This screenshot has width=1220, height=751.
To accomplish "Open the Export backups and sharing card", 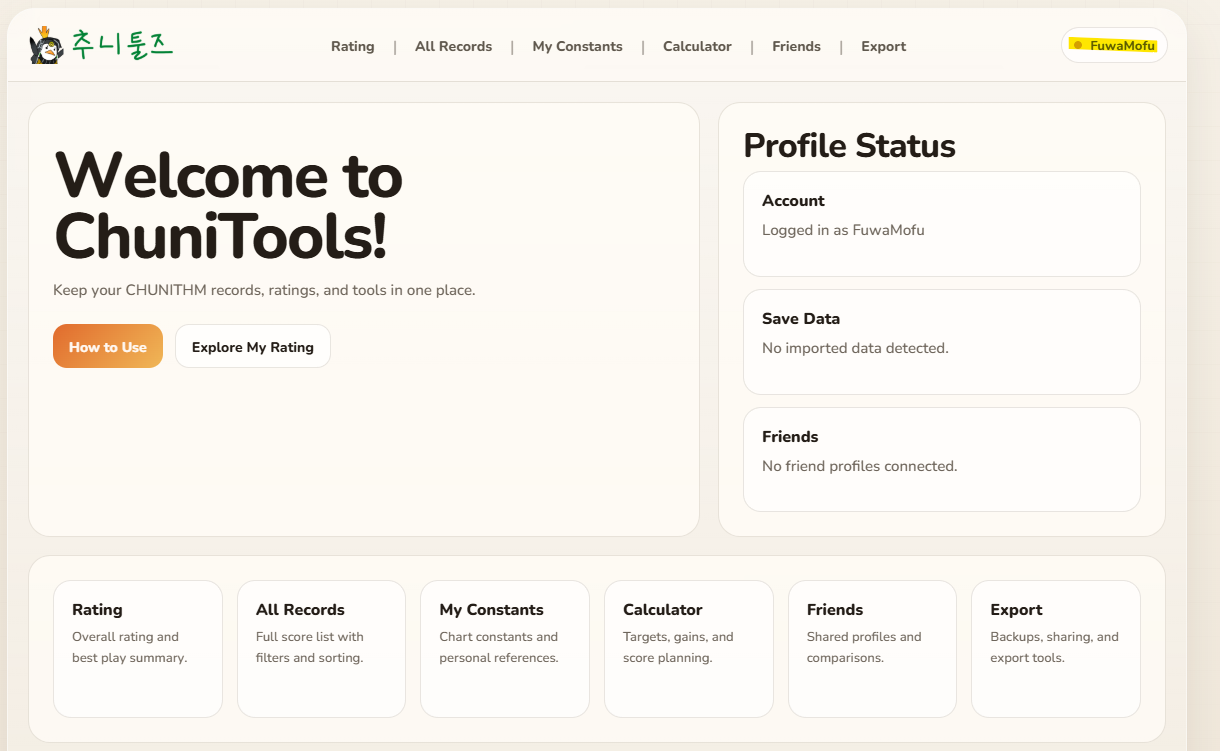I will tap(1055, 648).
